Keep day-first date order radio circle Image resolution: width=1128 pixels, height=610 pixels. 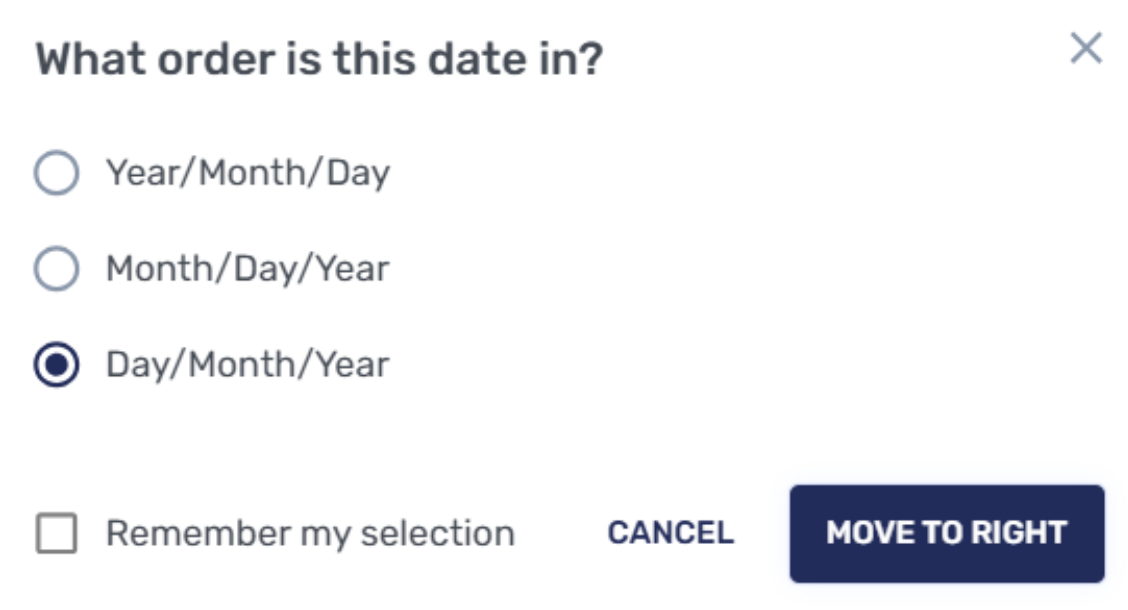(56, 365)
